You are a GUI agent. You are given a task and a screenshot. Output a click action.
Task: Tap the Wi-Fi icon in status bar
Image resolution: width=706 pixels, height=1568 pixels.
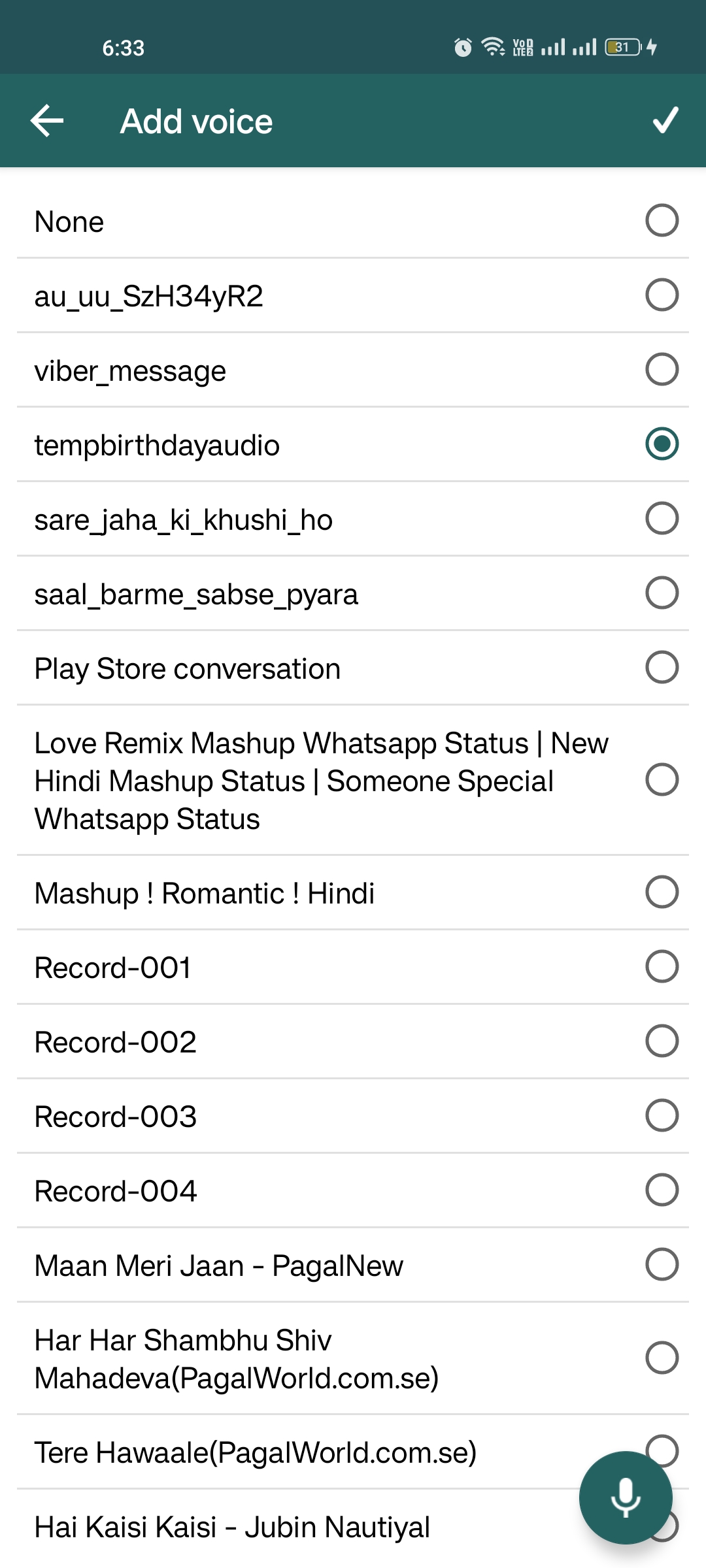[493, 47]
